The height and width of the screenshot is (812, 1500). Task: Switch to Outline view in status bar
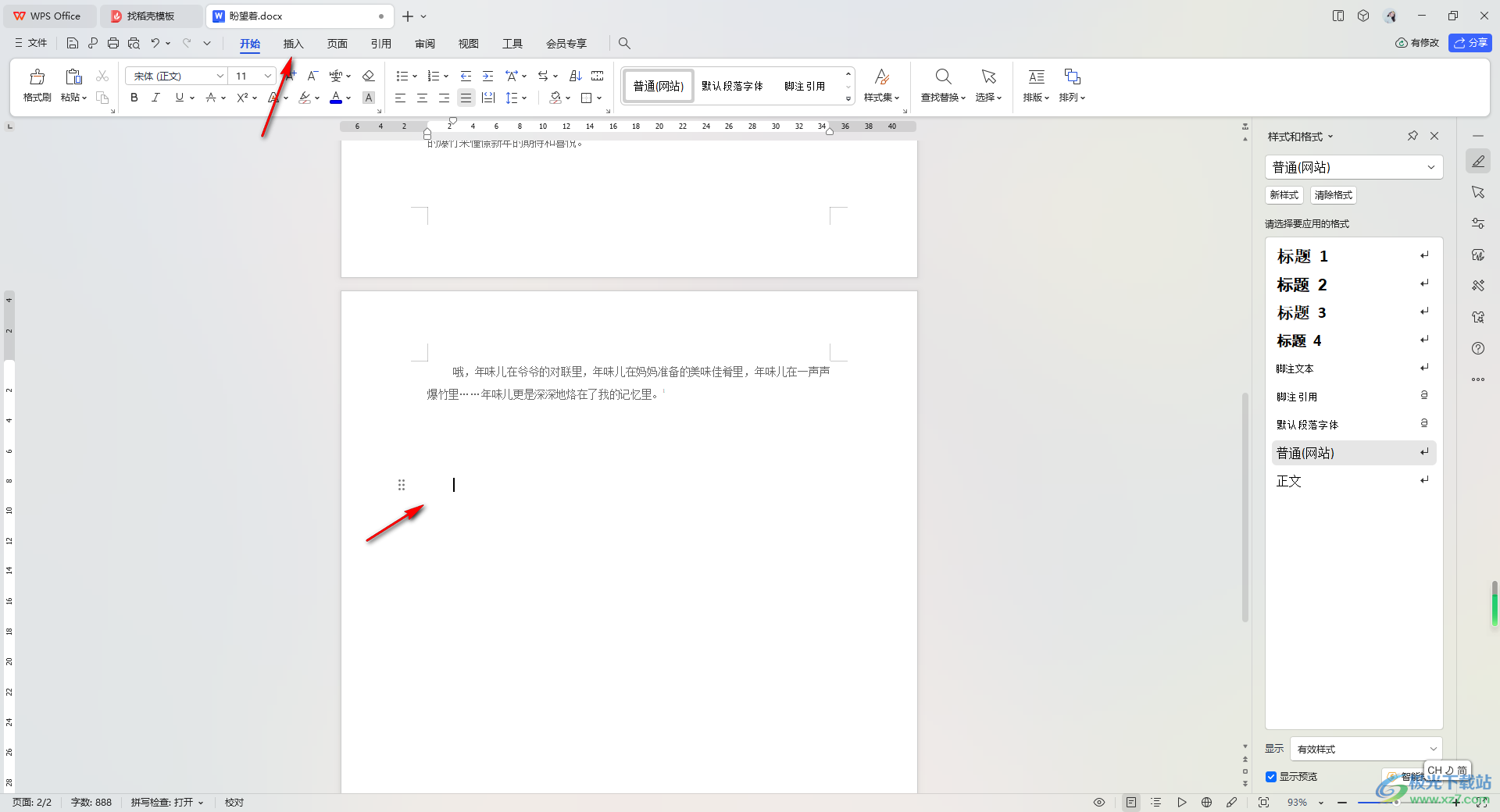click(x=1156, y=802)
